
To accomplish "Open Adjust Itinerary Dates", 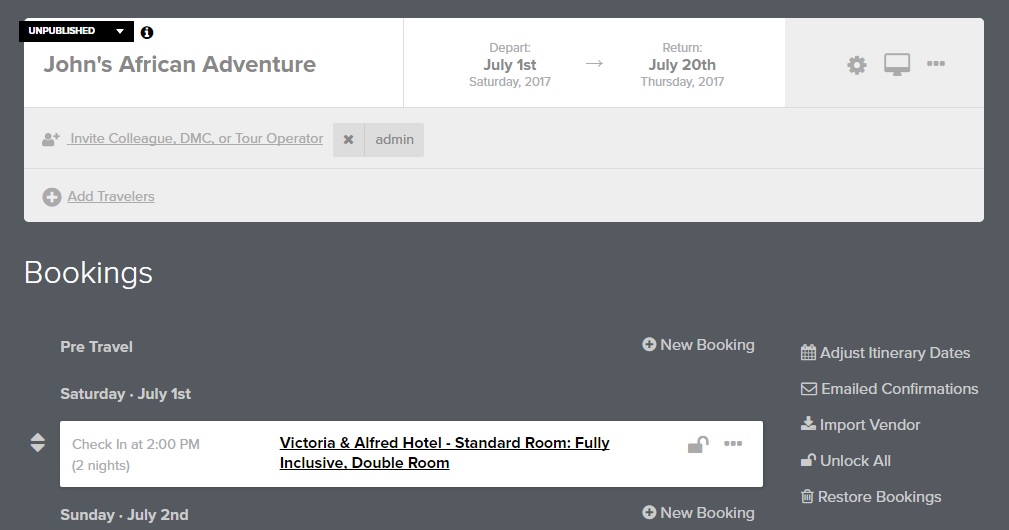I will point(886,353).
